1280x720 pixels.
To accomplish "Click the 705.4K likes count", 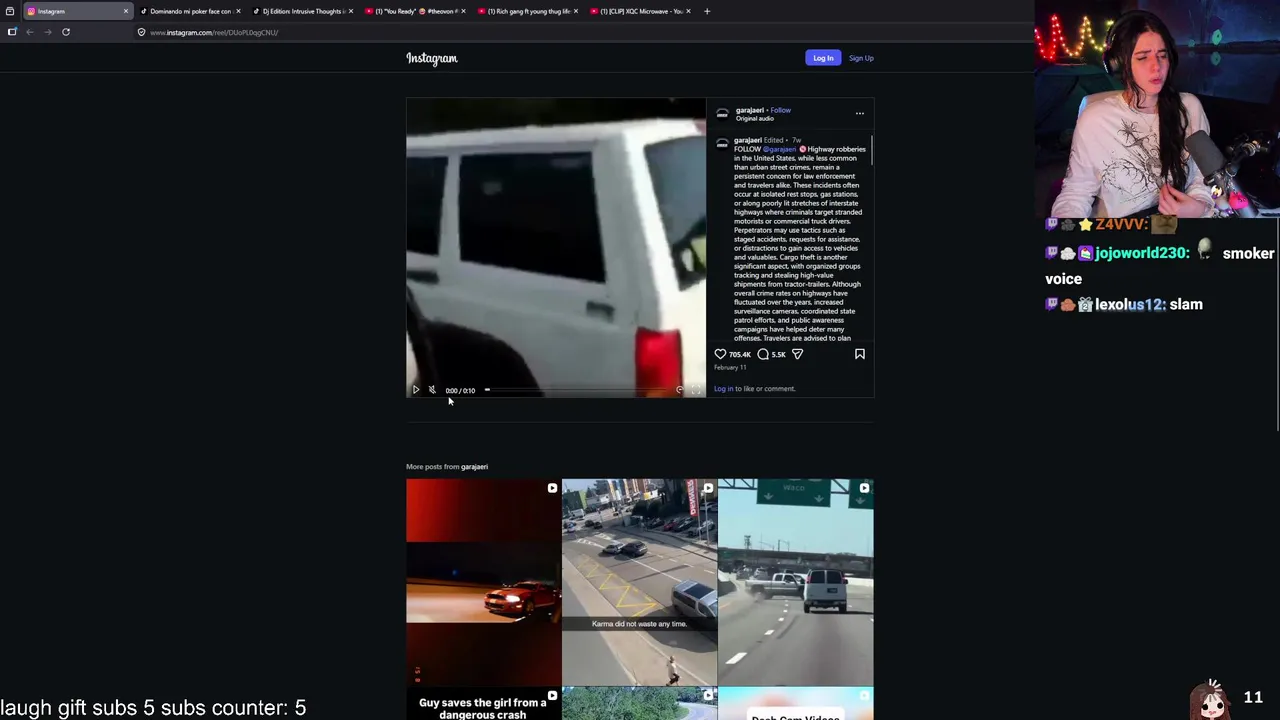I will 740,354.
